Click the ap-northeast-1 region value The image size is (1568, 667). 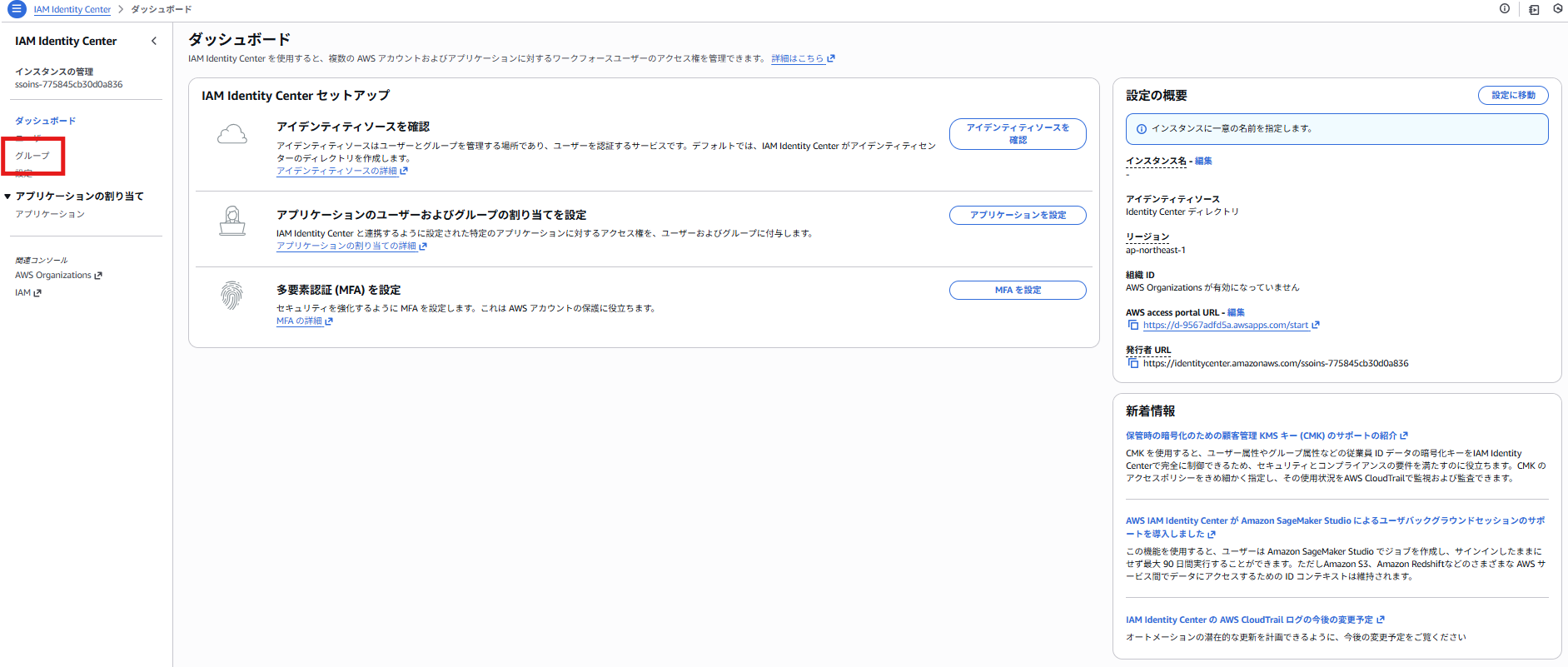(1156, 250)
